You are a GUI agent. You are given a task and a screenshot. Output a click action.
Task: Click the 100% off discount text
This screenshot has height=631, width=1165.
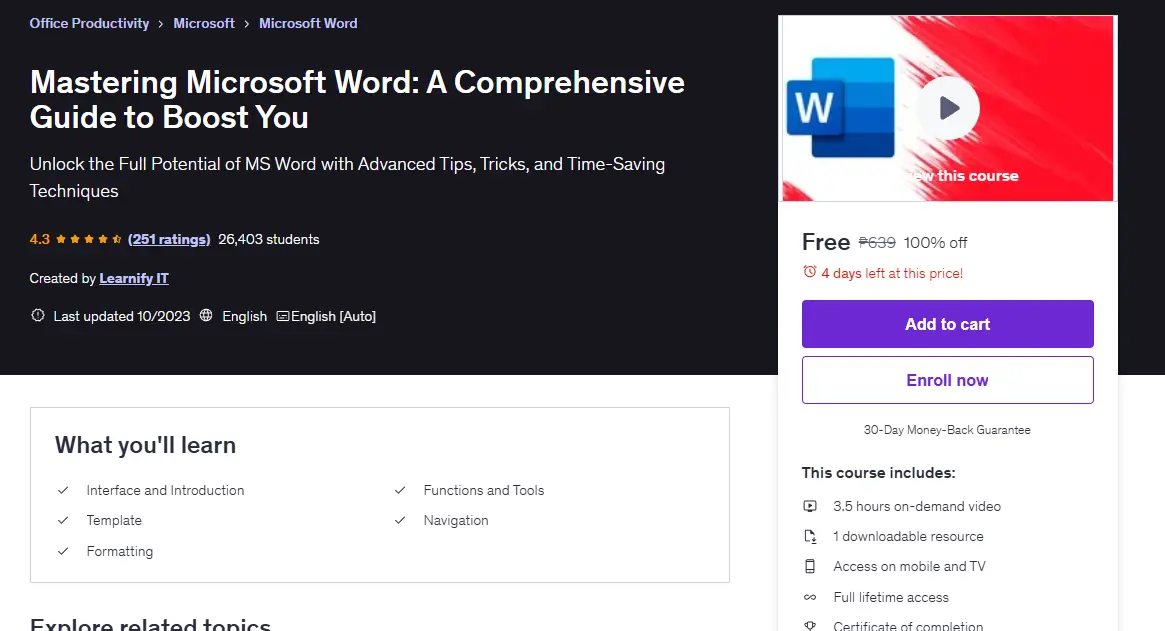point(935,243)
